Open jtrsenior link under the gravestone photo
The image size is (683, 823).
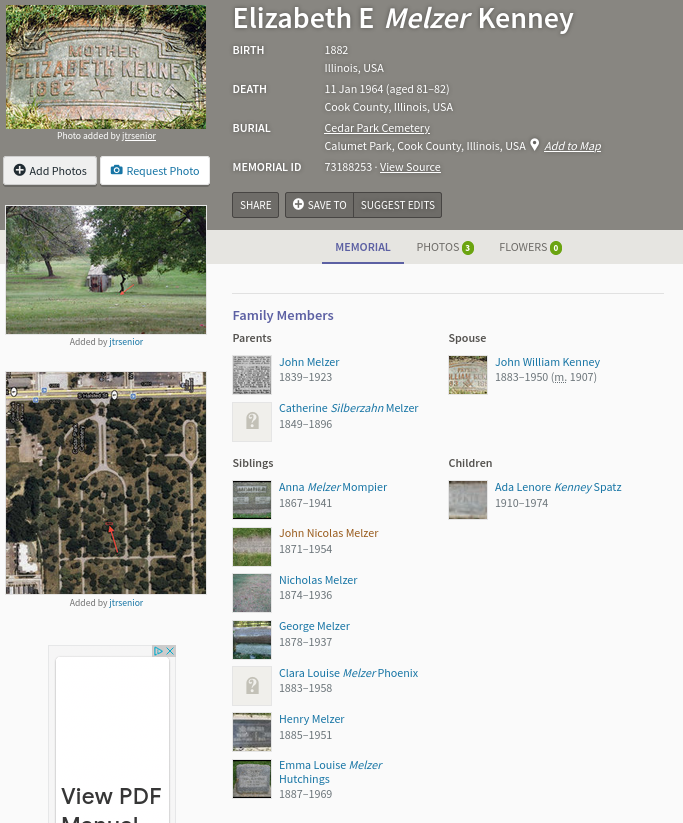pos(139,135)
